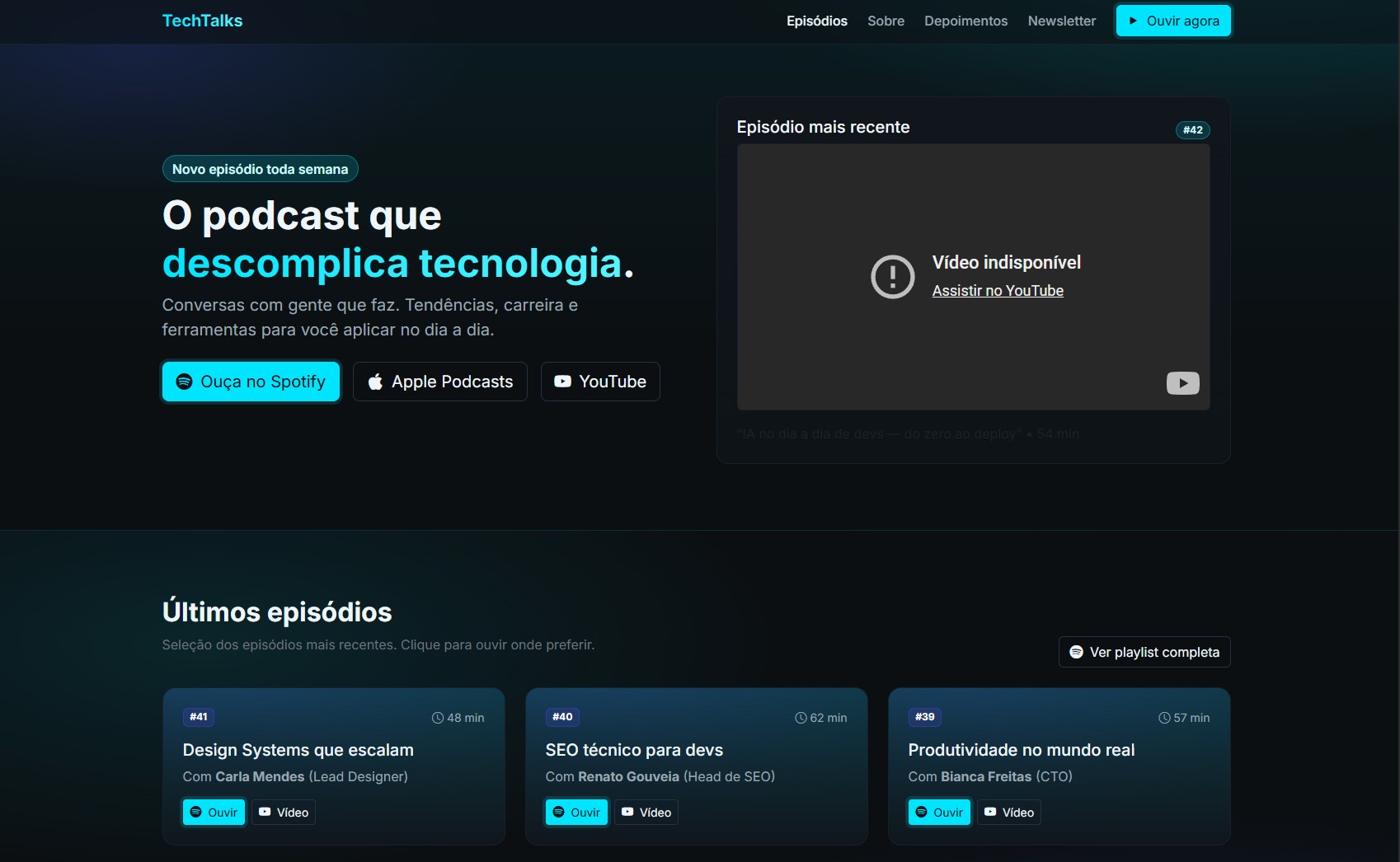The height and width of the screenshot is (862, 1400).
Task: Click the 'Ouvir agora' header button
Action: pos(1172,21)
